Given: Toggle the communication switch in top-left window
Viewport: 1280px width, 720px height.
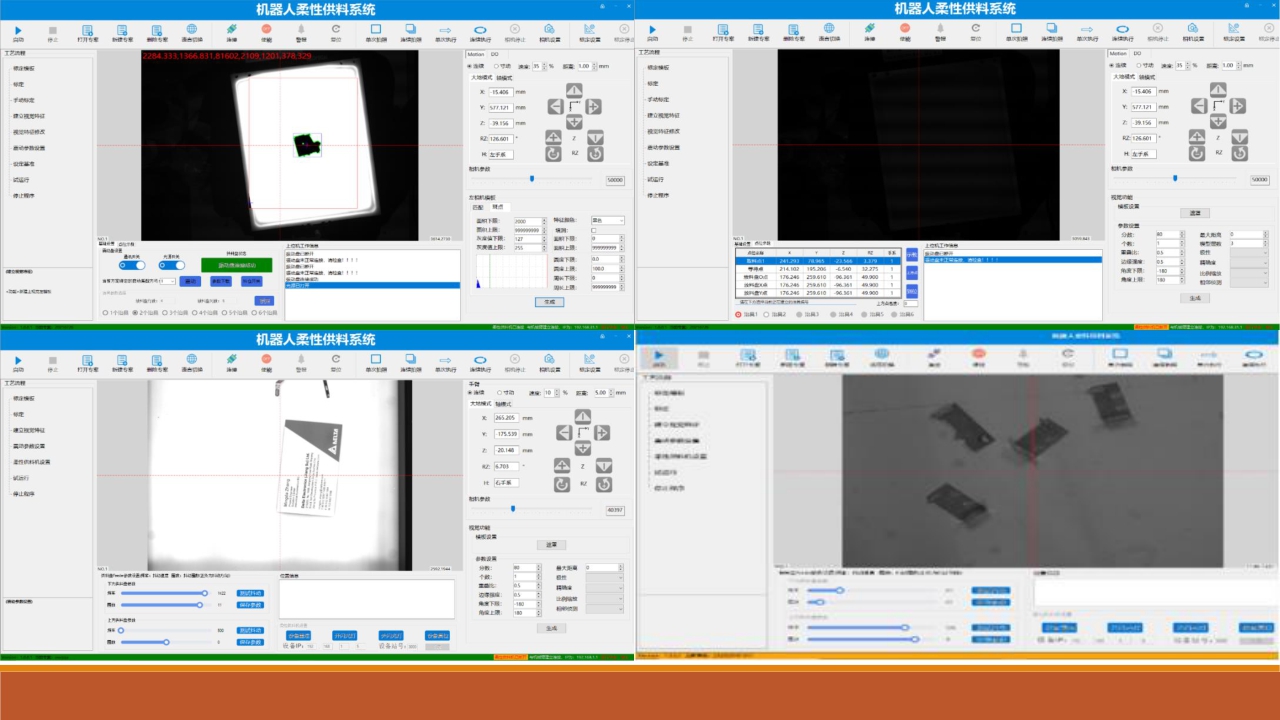Looking at the screenshot, I should tap(132, 265).
